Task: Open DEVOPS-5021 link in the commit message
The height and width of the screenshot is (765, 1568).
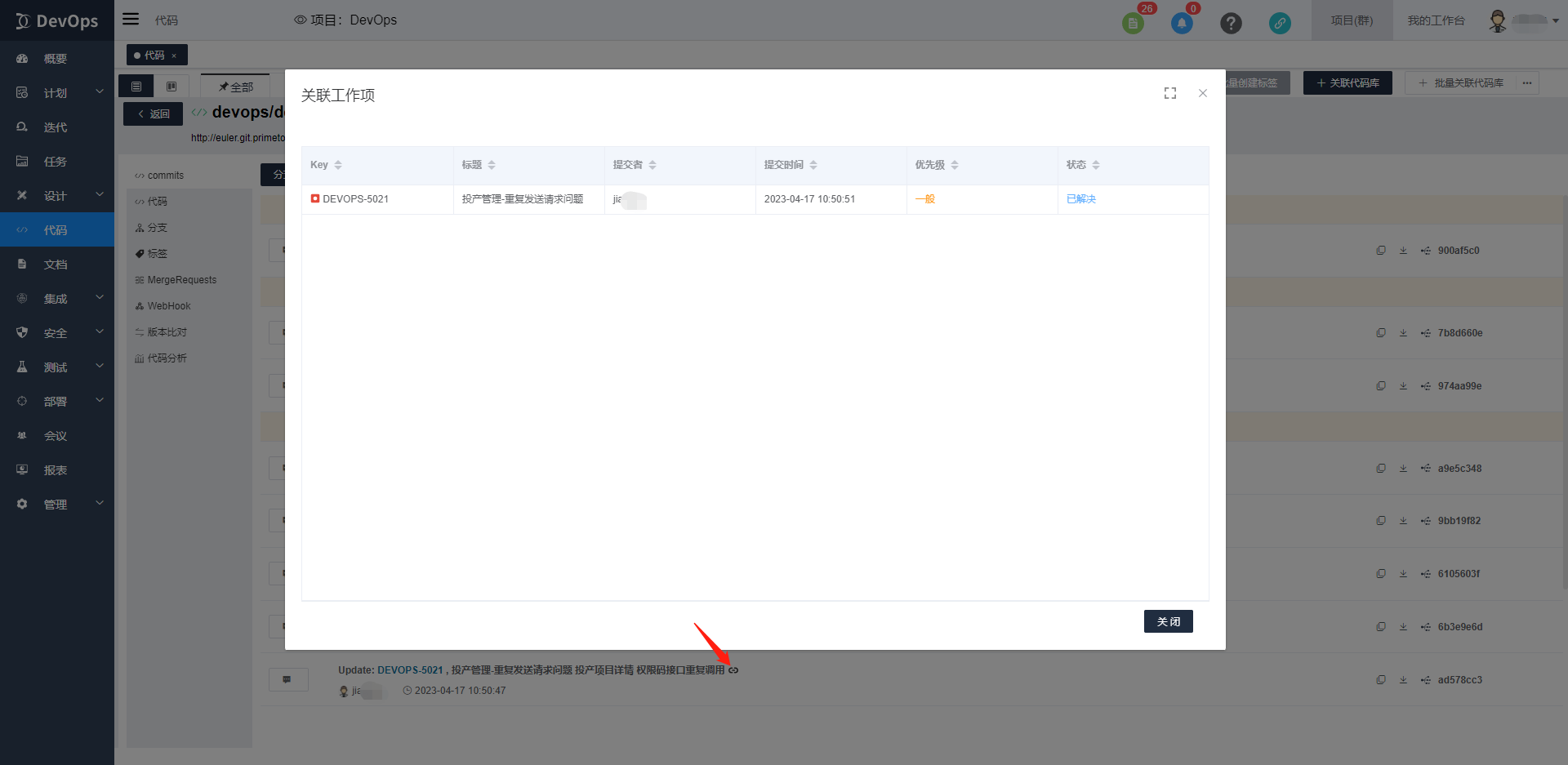Action: [x=410, y=670]
